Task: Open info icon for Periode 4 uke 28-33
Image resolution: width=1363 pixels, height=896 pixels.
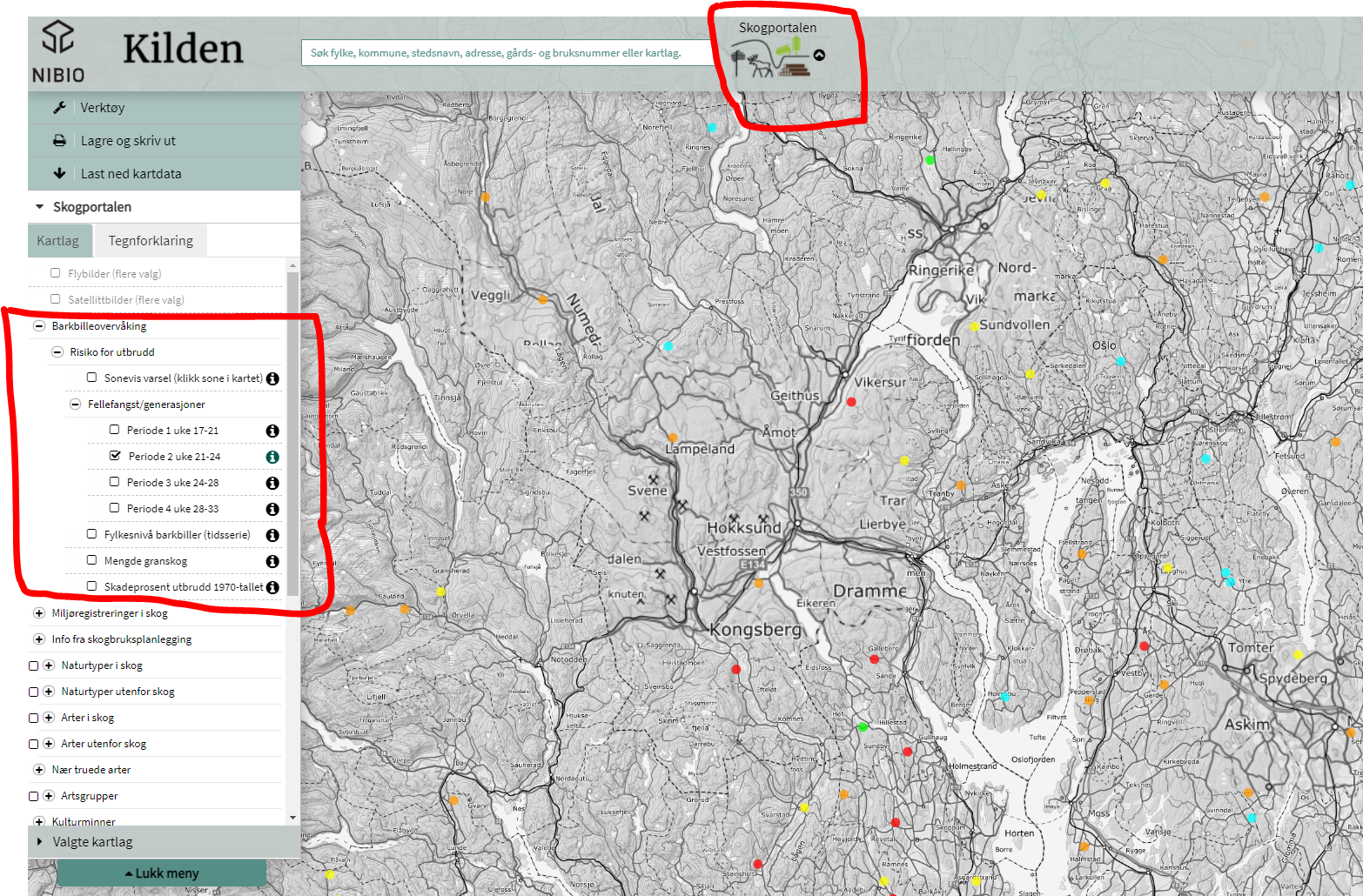Action: [272, 509]
